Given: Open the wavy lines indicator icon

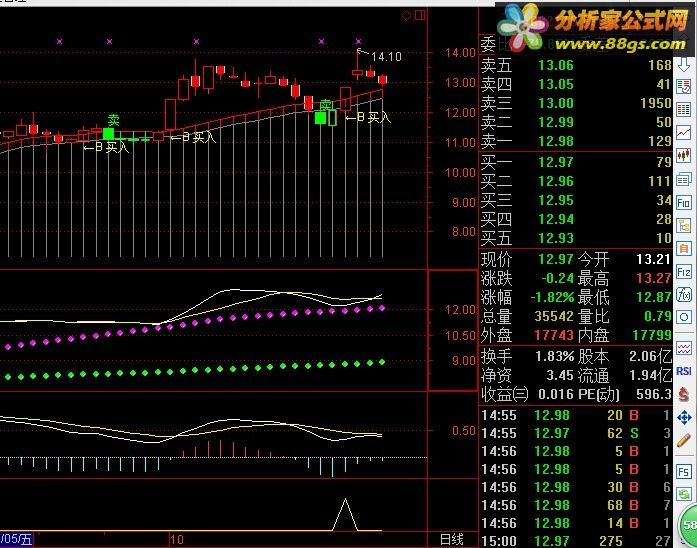Looking at the screenshot, I should 684,348.
